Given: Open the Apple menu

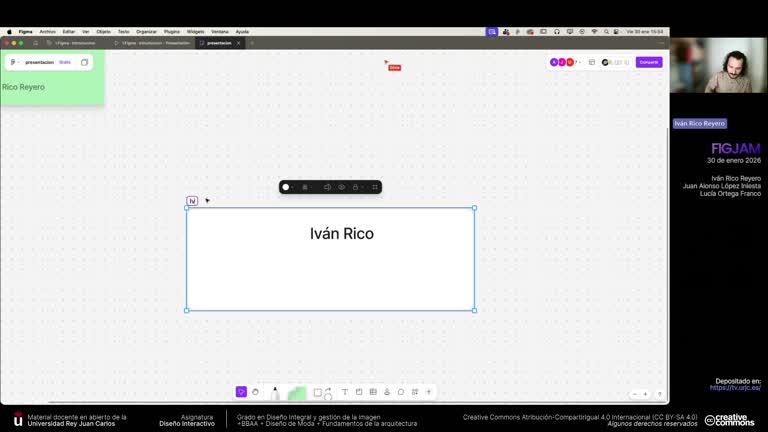Looking at the screenshot, I should tap(9, 31).
